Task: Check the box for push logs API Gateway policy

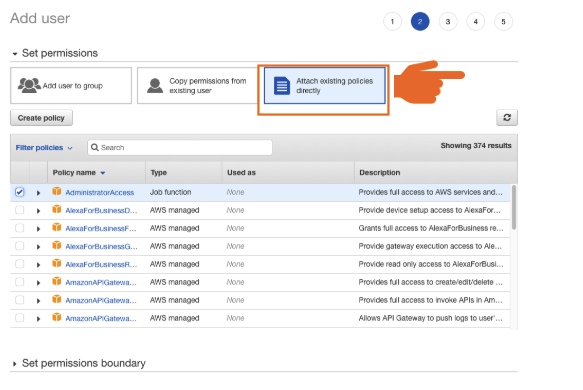Action: point(20,318)
